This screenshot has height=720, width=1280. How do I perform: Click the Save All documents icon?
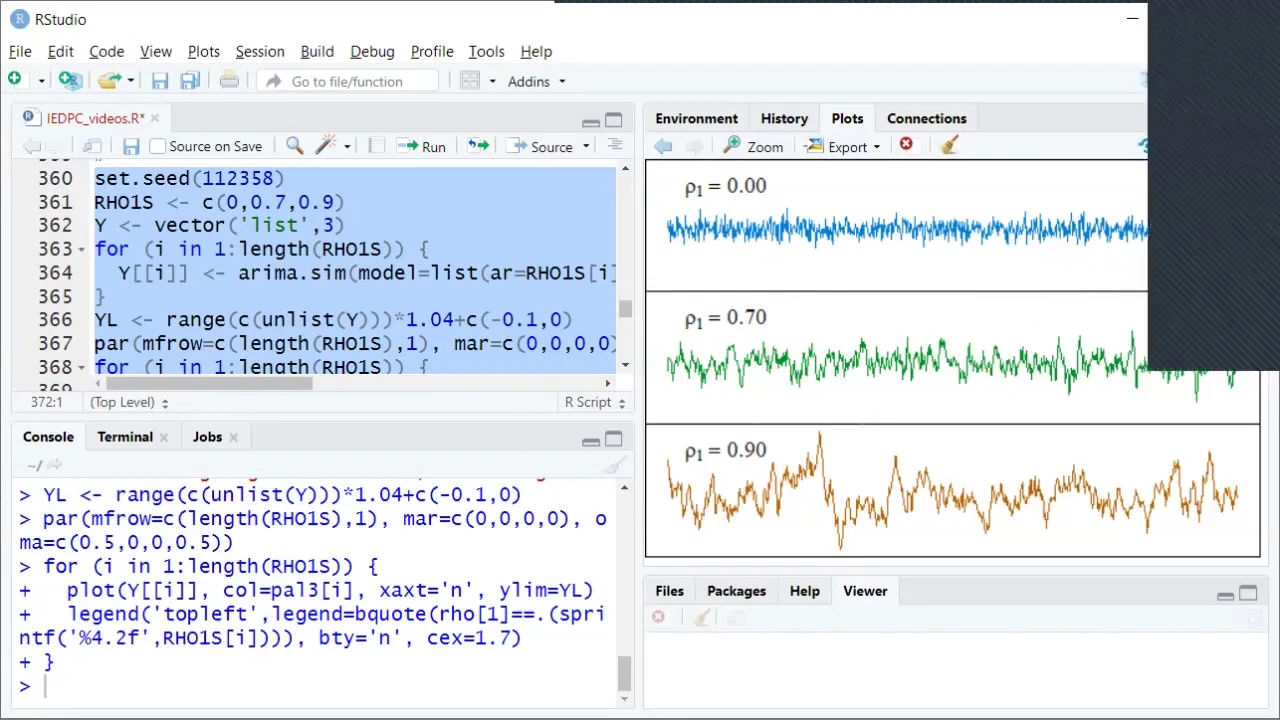[x=188, y=81]
